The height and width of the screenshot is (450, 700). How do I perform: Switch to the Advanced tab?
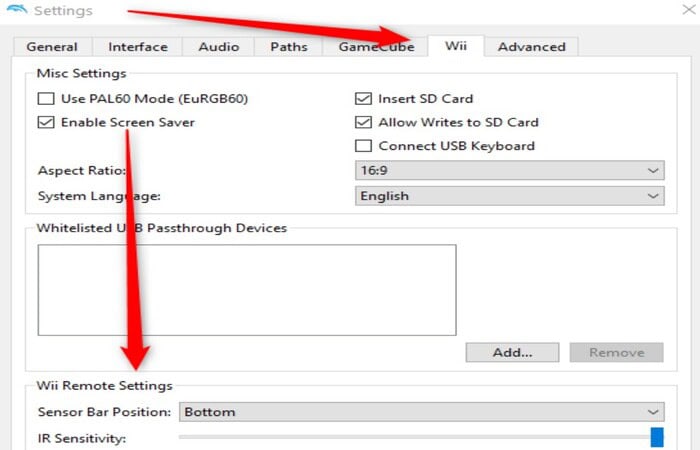pos(531,47)
